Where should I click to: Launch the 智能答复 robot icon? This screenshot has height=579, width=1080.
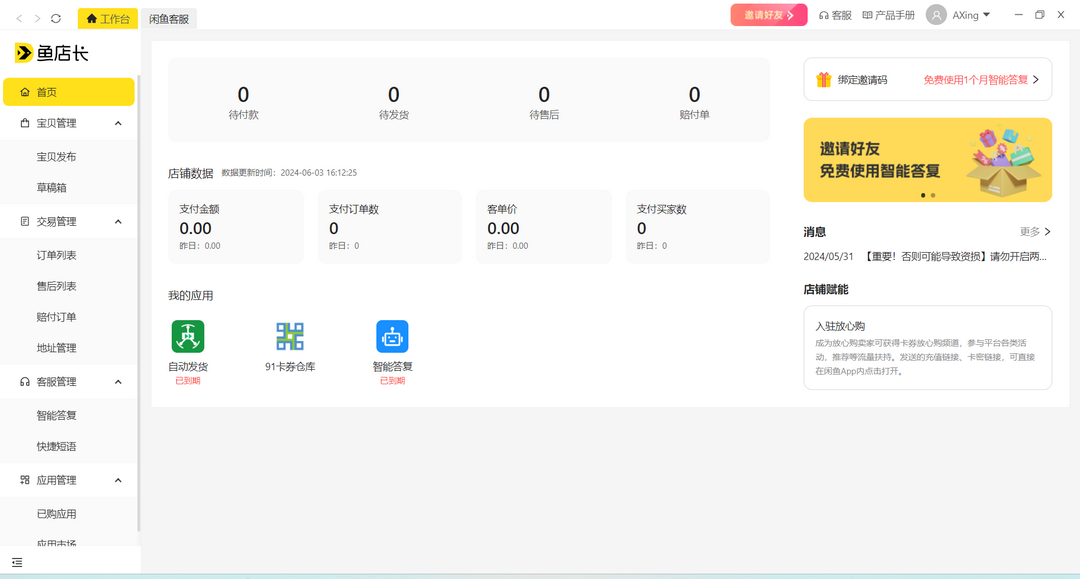tap(392, 336)
